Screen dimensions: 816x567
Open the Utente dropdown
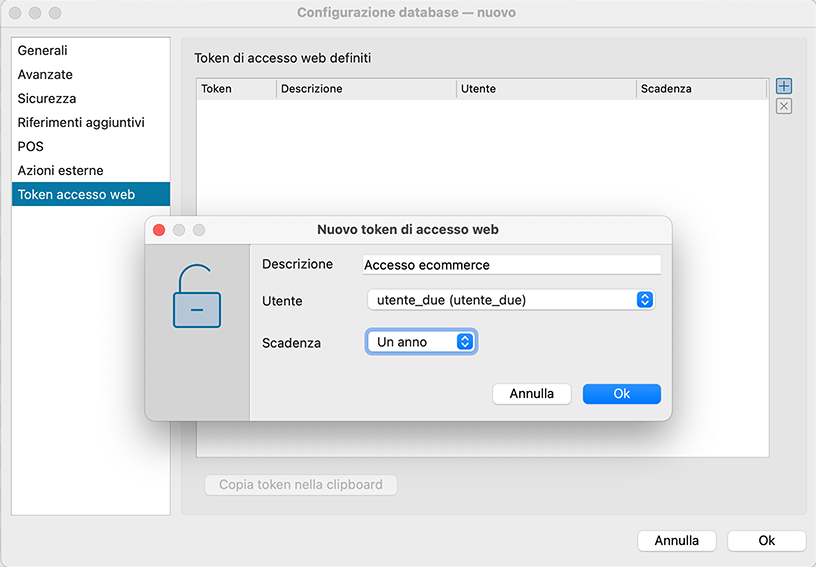click(510, 300)
